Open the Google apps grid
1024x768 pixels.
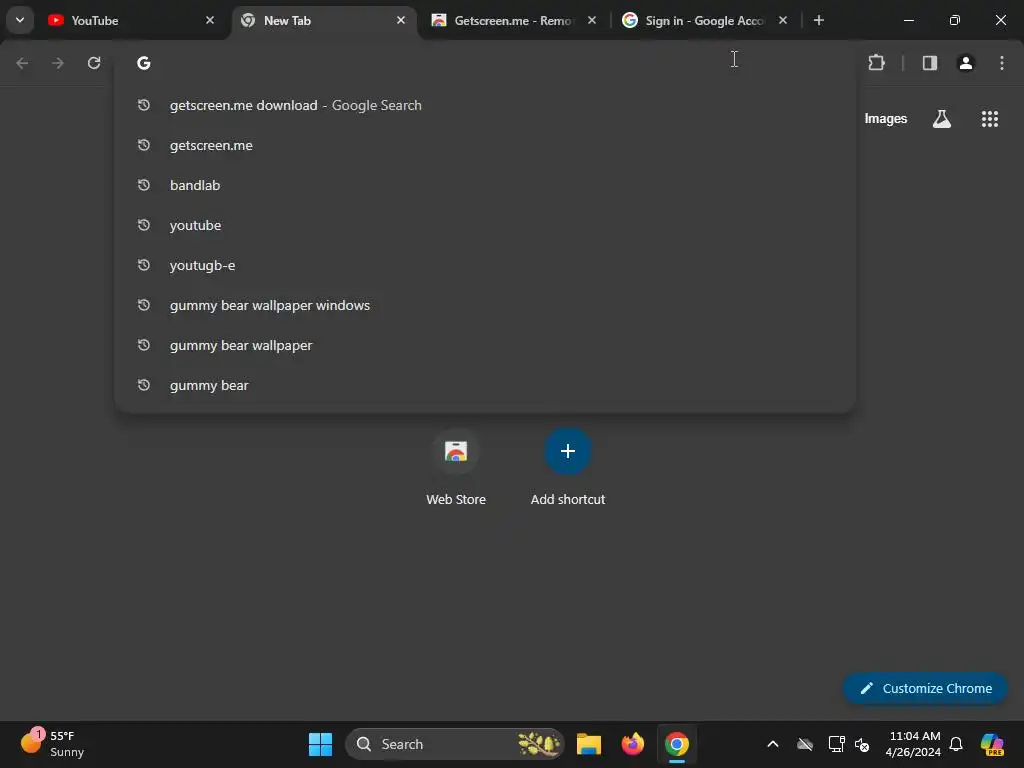click(989, 119)
